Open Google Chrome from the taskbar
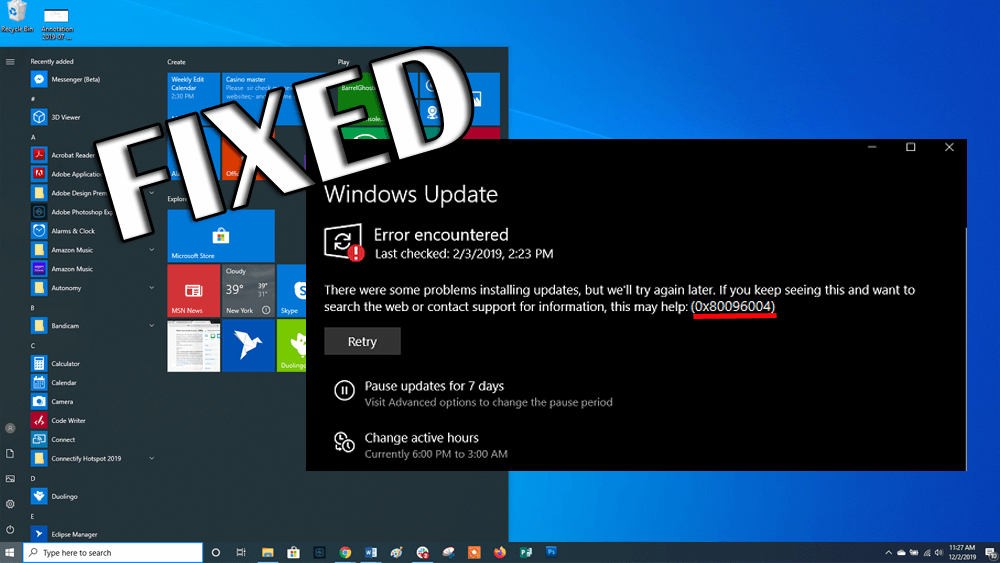This screenshot has height=563, width=1000. click(345, 553)
